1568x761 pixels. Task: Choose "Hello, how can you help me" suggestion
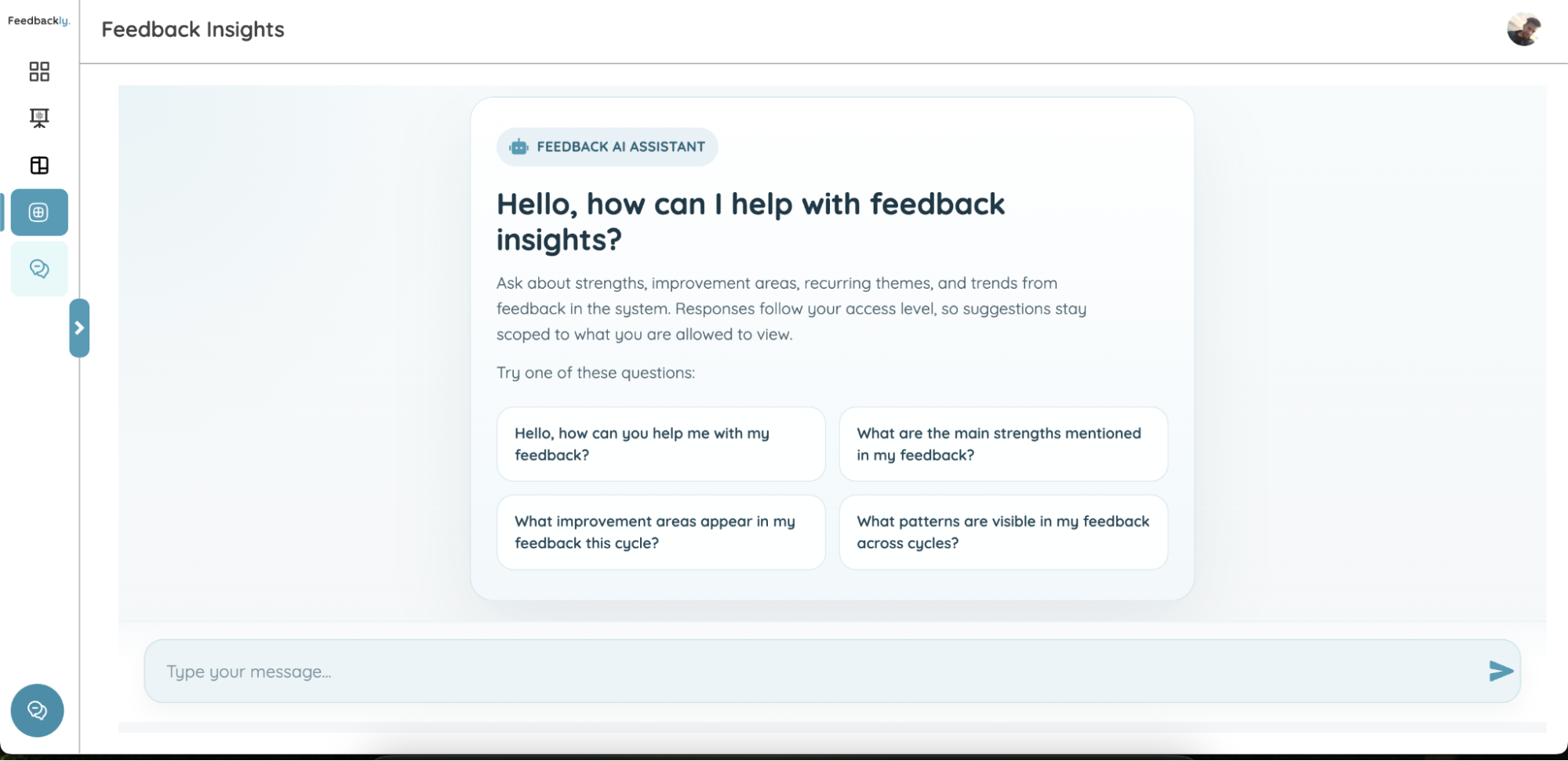pos(660,444)
